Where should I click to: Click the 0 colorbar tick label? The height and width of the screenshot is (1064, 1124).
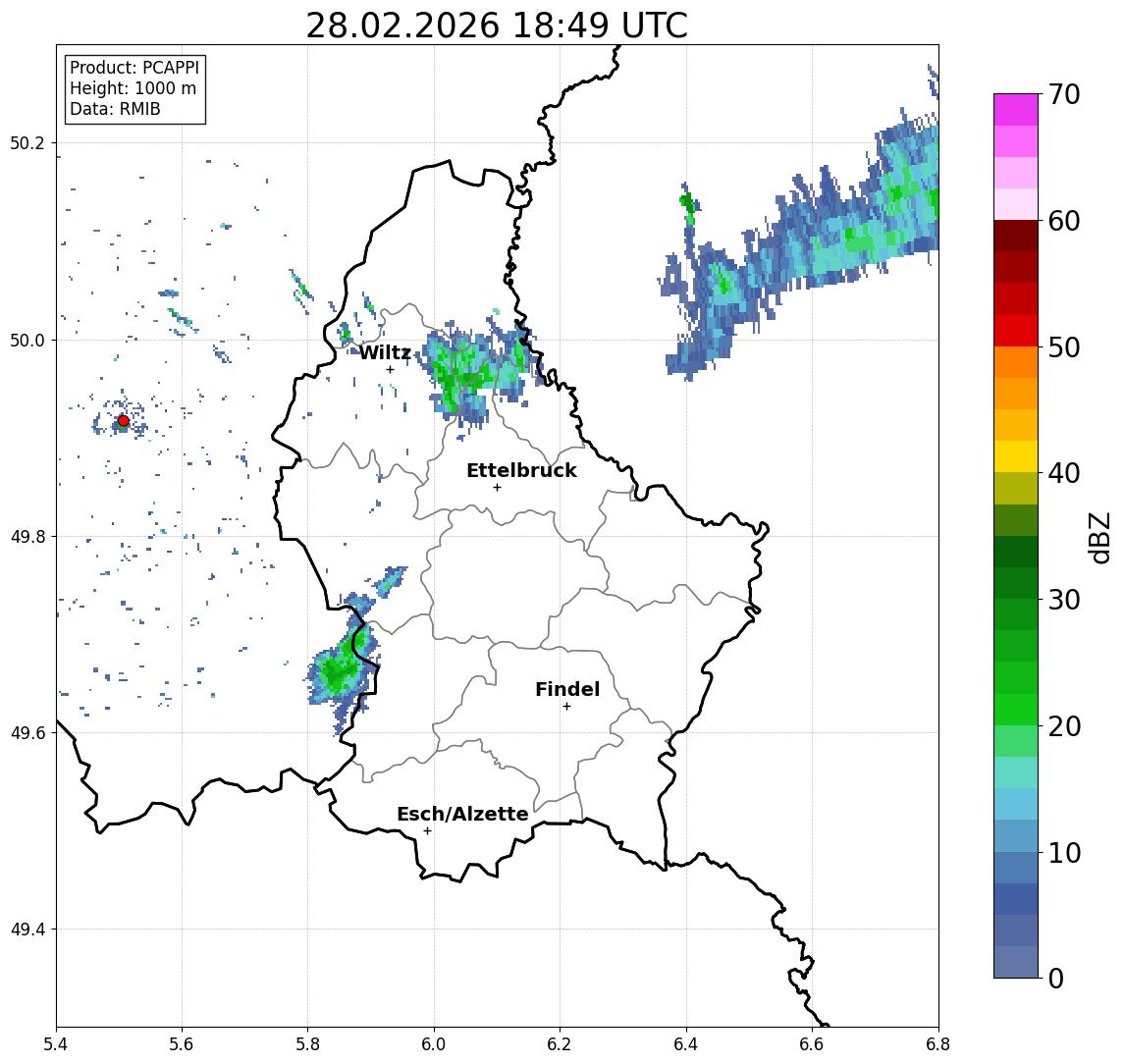point(1056,979)
